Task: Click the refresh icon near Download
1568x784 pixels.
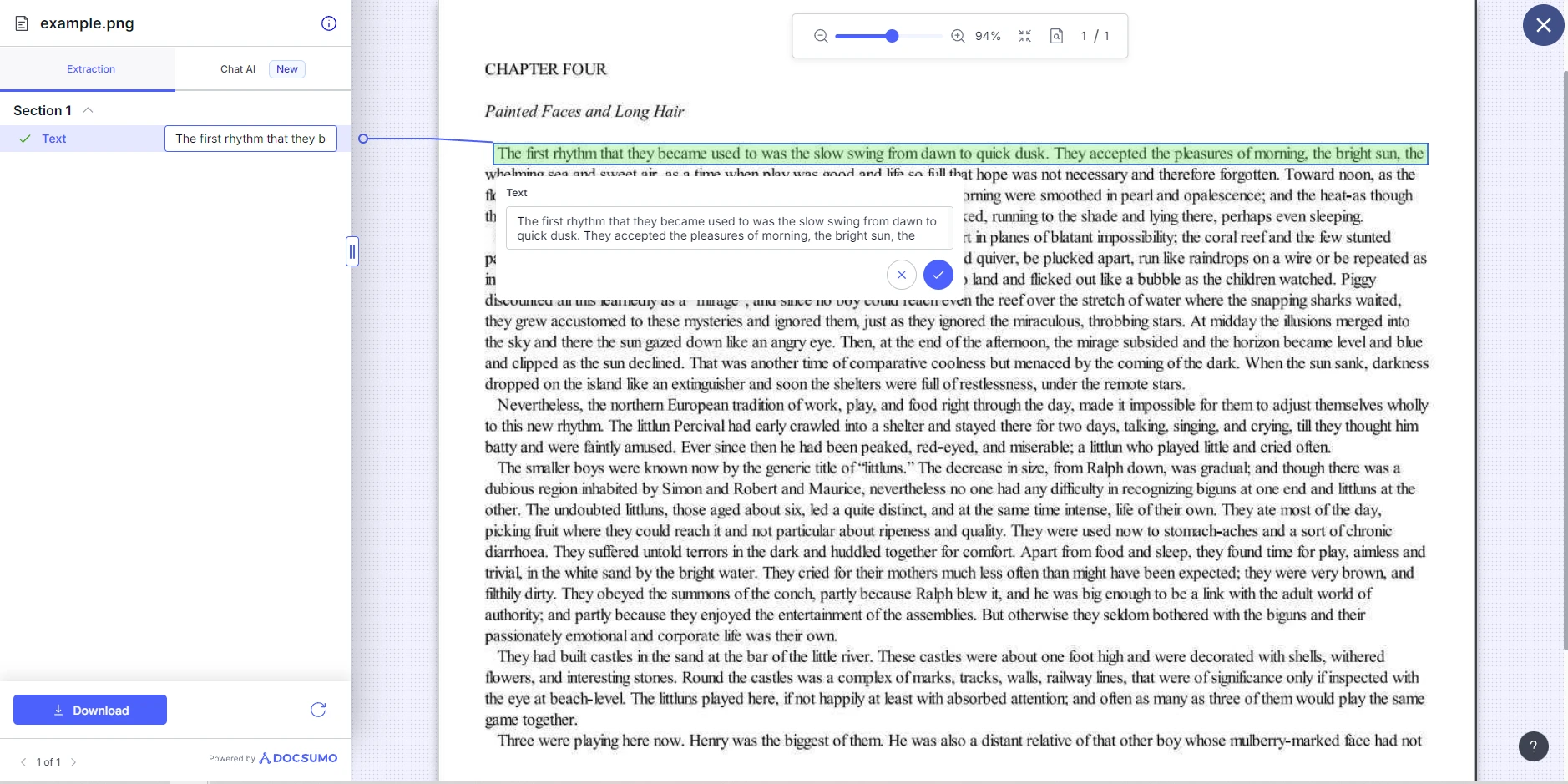Action: click(318, 710)
